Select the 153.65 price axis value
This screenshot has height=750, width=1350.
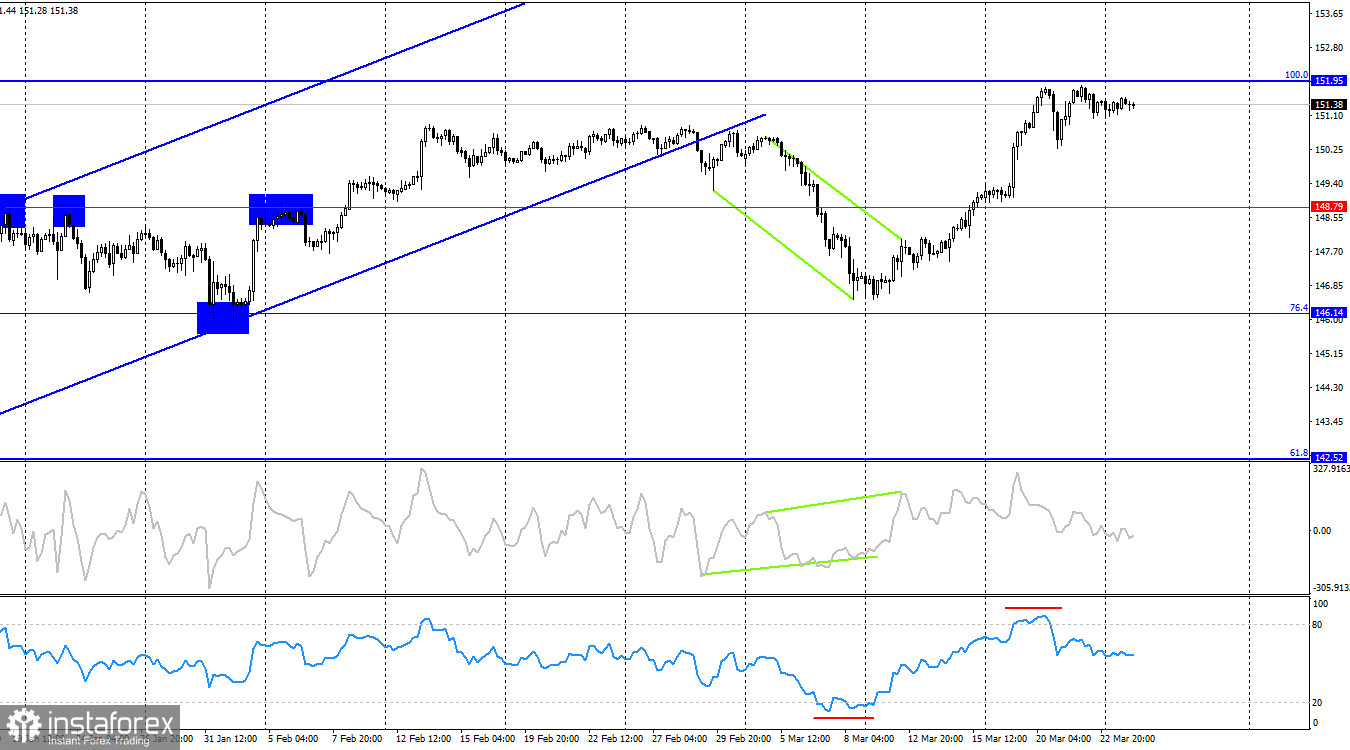pyautogui.click(x=1329, y=14)
